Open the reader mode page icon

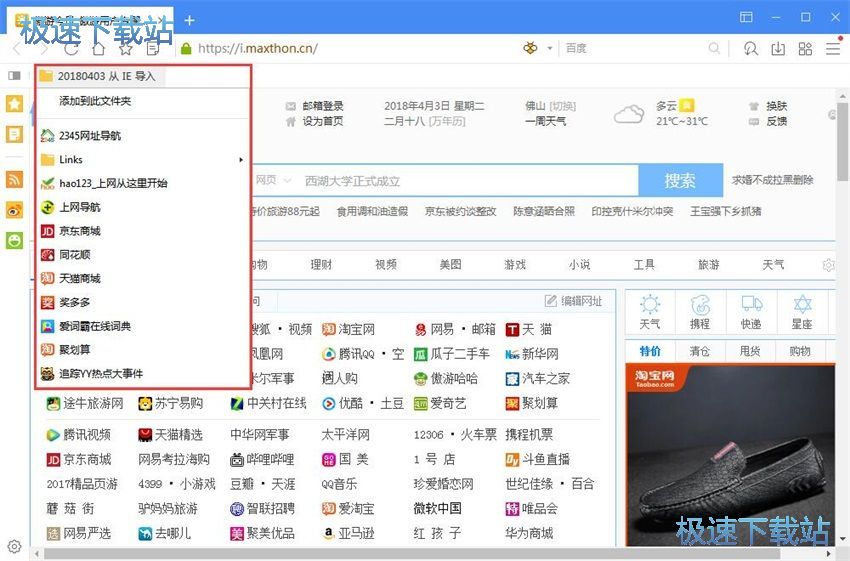point(153,49)
